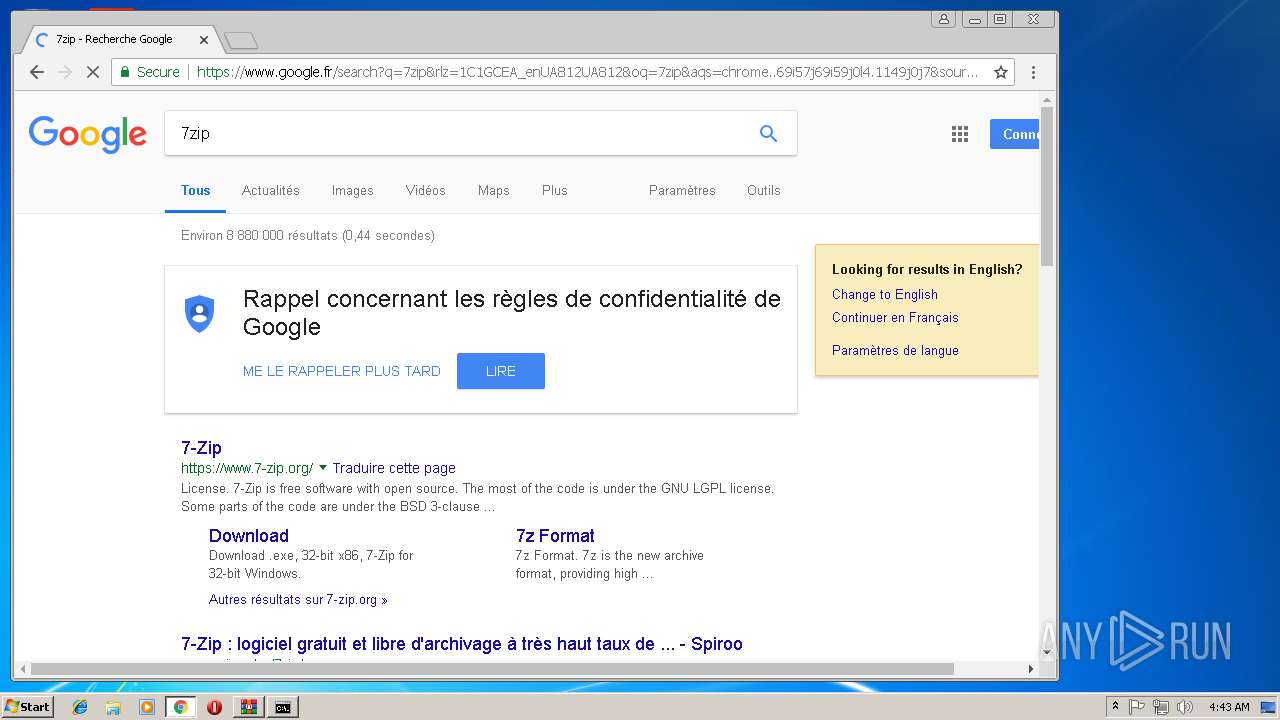The image size is (1280, 720).
Task: Click the Secure padlock indicator
Action: [149, 72]
